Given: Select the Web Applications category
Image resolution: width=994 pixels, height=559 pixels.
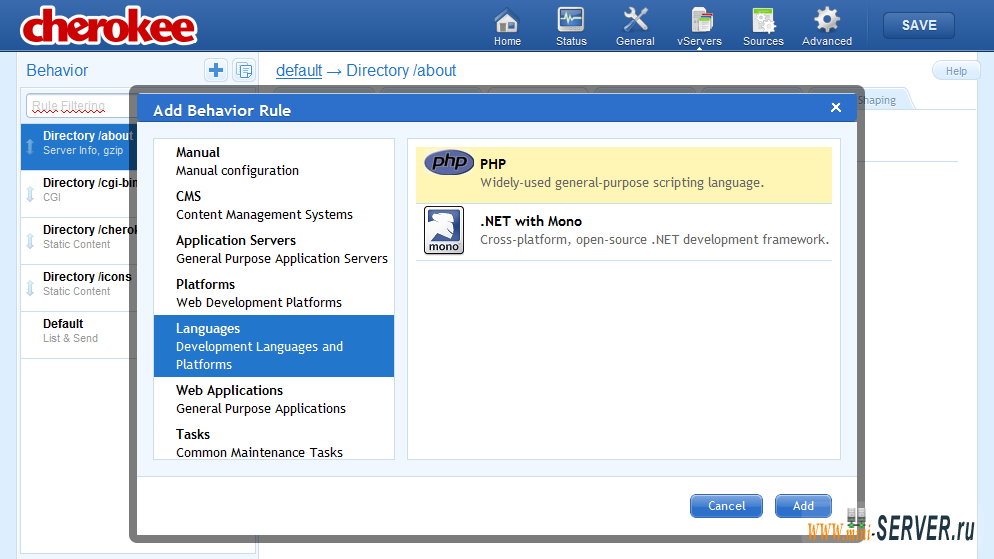Looking at the screenshot, I should (274, 399).
